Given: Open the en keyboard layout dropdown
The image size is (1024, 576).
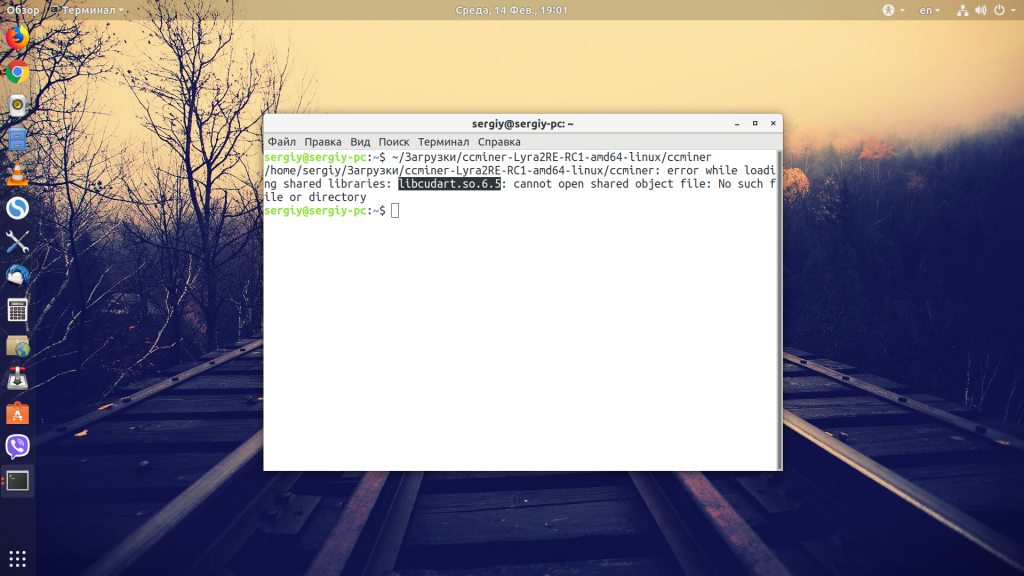Looking at the screenshot, I should pos(925,10).
